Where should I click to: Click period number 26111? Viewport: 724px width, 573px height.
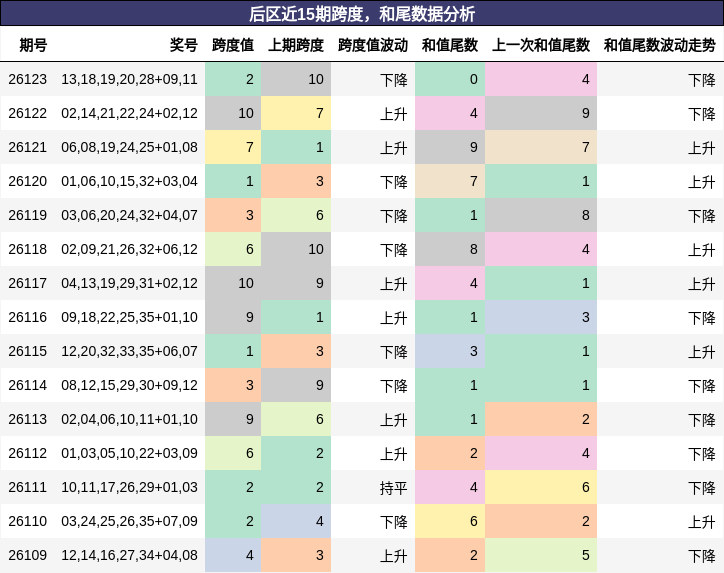pyautogui.click(x=28, y=487)
